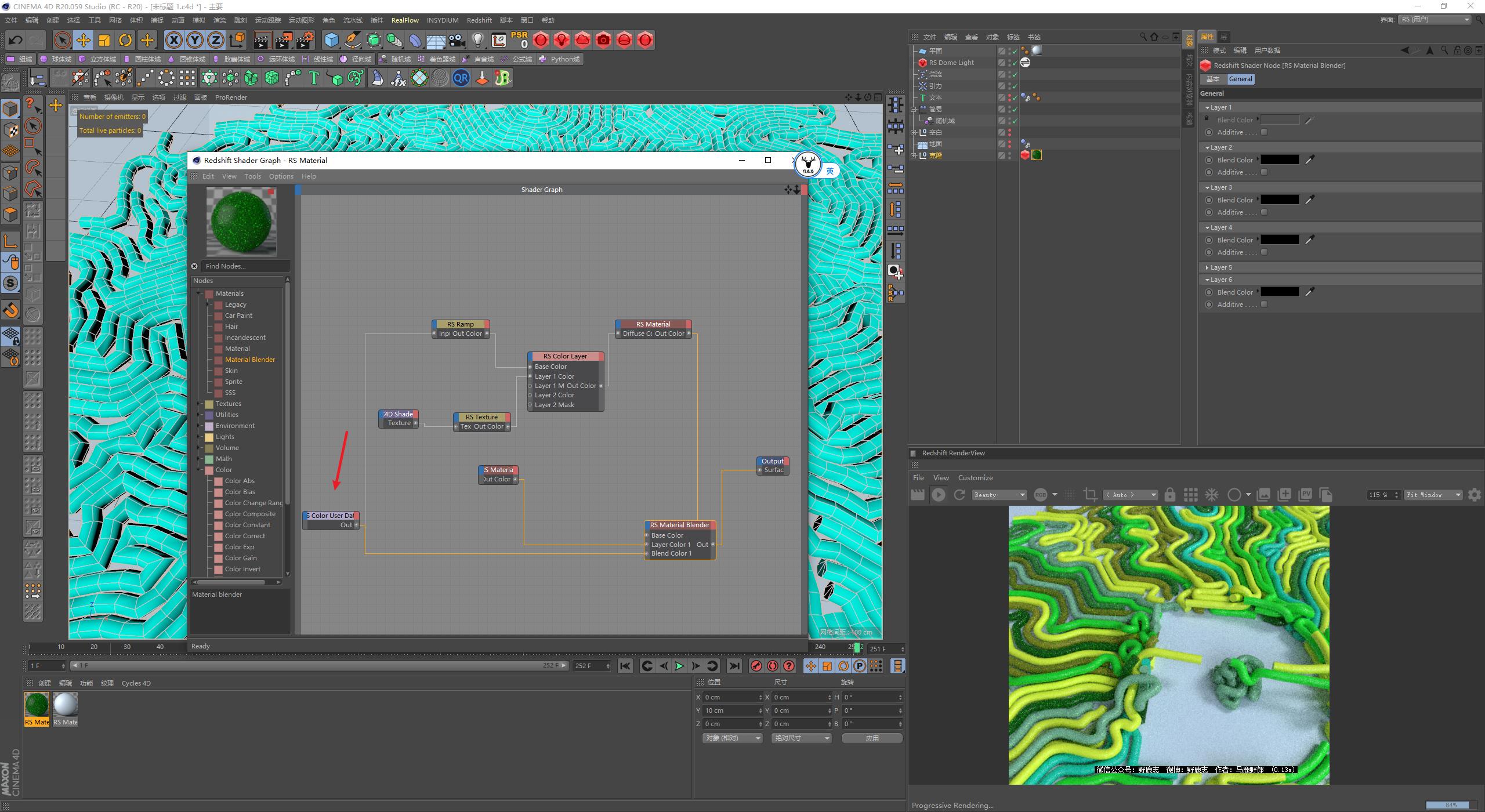The image size is (1485, 812).
Task: Select the Move tool in the main toolbar
Action: [x=83, y=39]
